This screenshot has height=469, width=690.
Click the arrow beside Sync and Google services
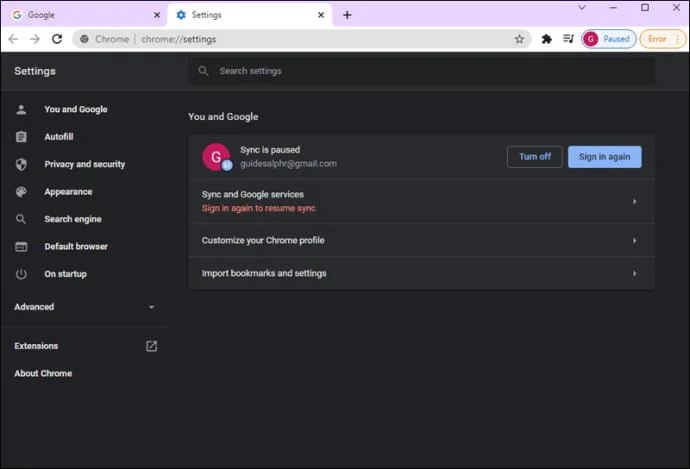pos(635,202)
